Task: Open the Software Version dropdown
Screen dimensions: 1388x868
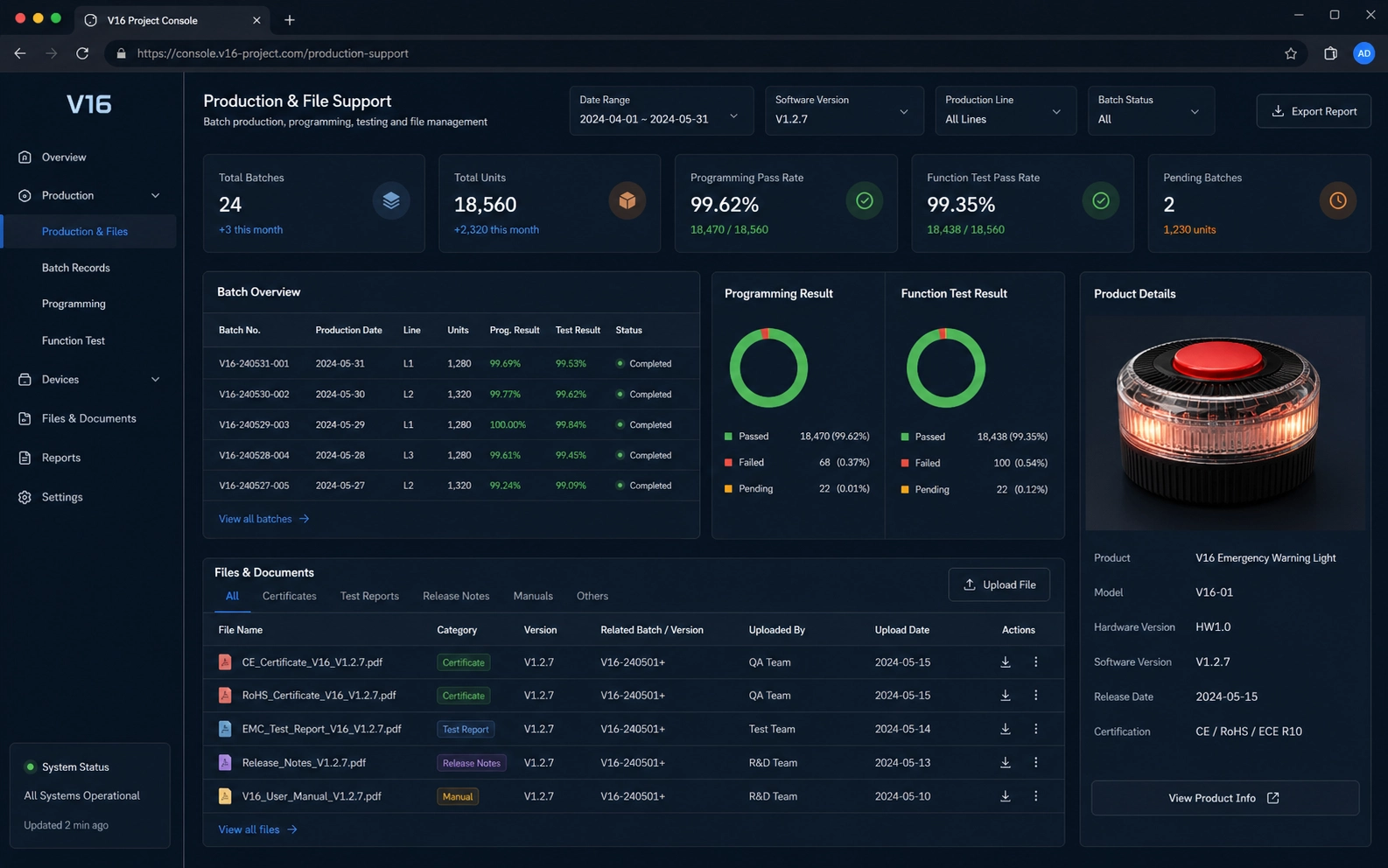Action: [845, 111]
